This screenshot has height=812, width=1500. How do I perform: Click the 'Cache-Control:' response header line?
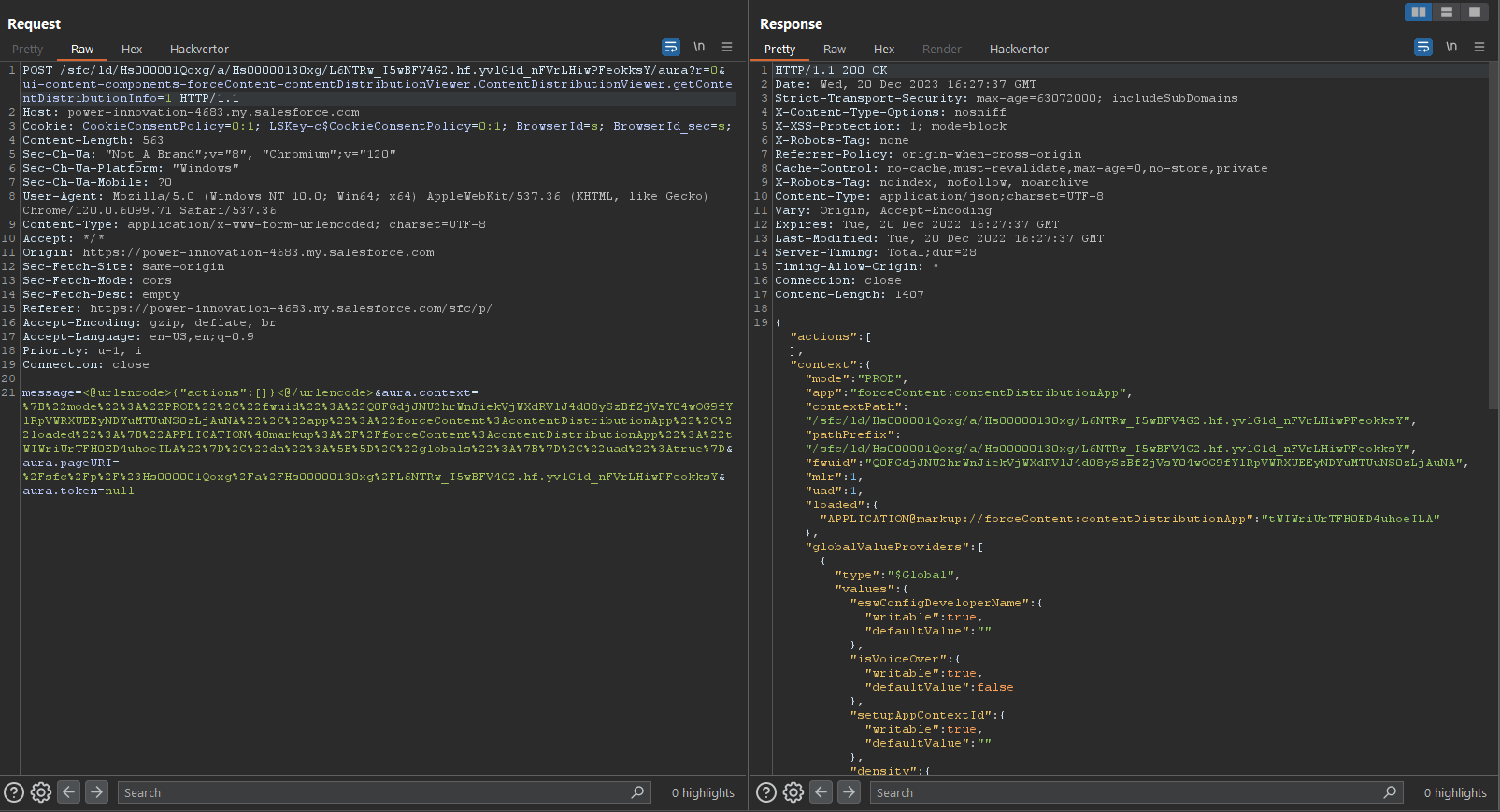[x=1021, y=168]
